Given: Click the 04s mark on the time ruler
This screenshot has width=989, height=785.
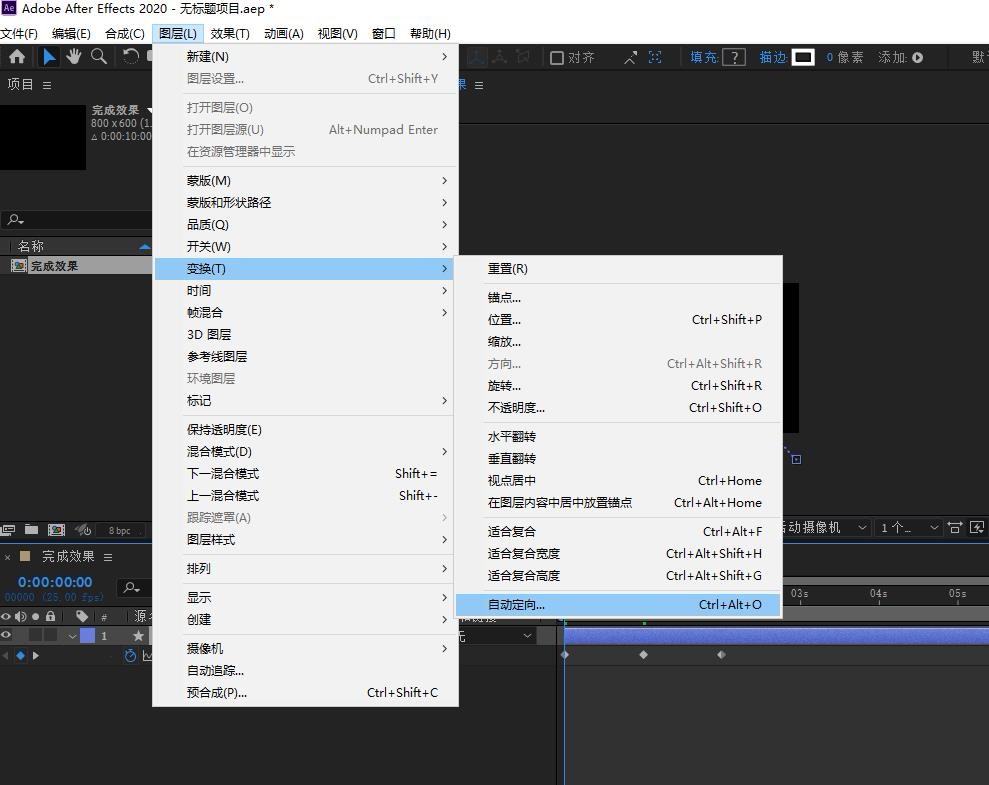Looking at the screenshot, I should click(x=879, y=594).
